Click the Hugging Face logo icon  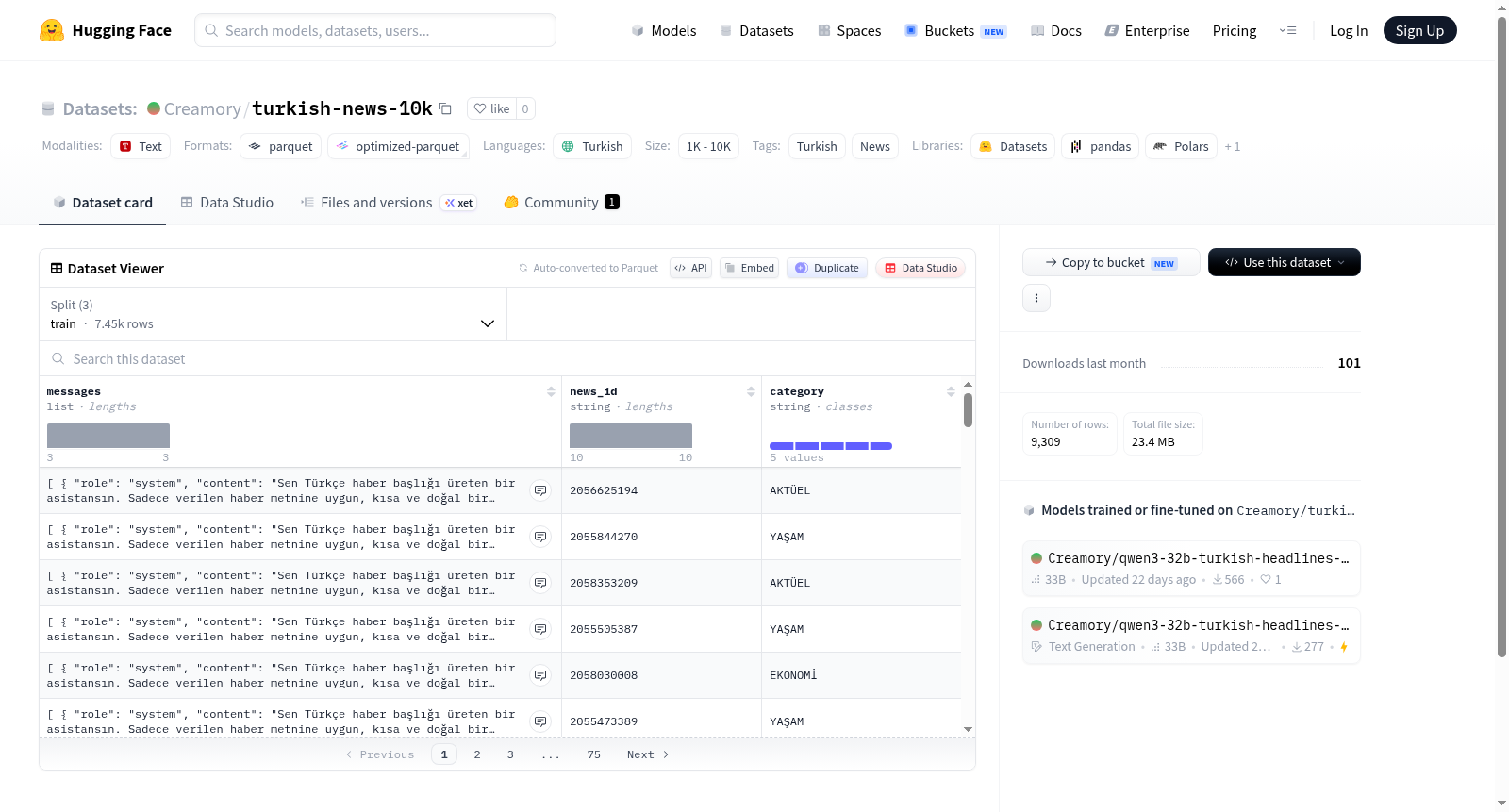pyautogui.click(x=52, y=30)
